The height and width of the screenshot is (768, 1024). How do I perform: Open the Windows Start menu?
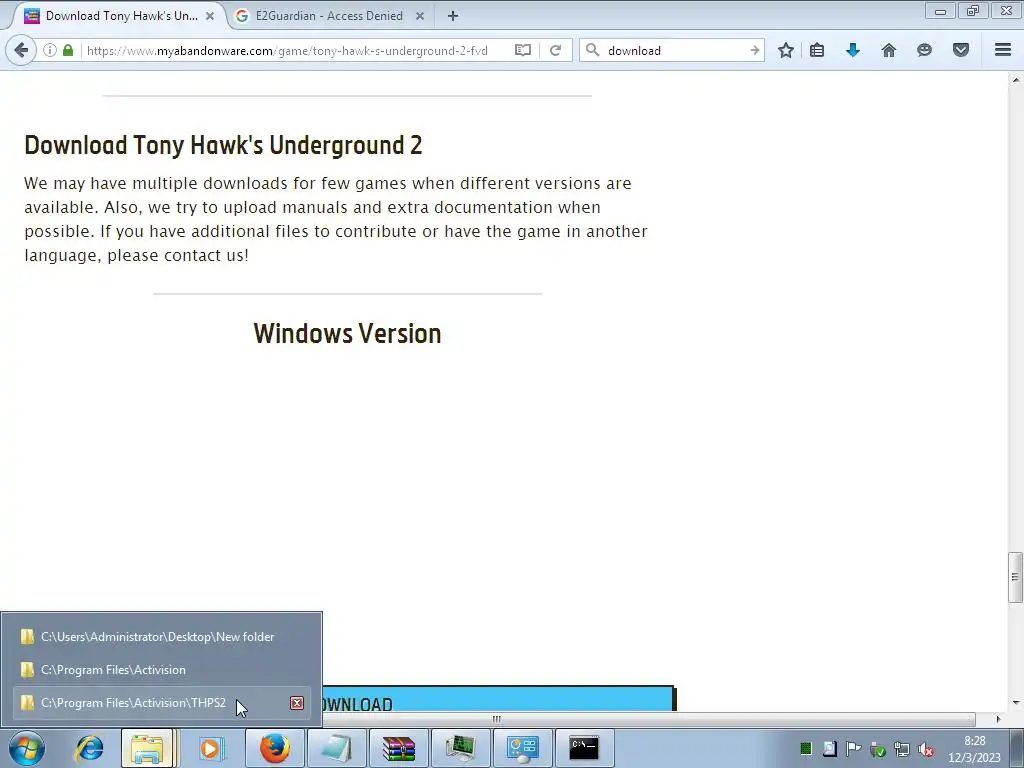tap(27, 748)
